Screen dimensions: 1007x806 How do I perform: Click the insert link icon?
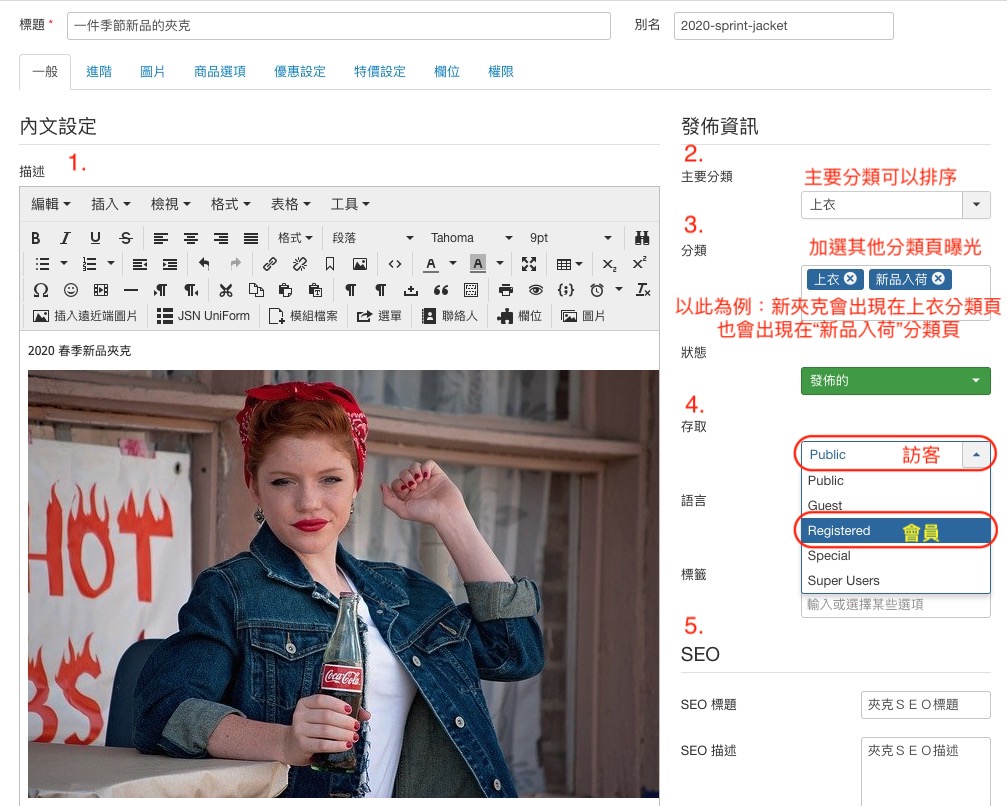click(x=269, y=264)
